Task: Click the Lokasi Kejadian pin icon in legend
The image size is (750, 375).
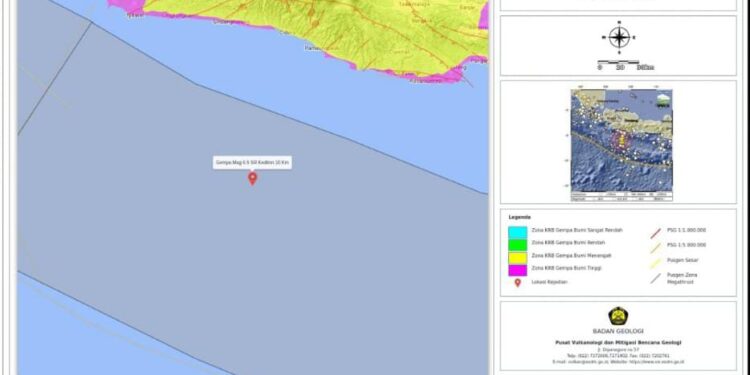Action: click(x=518, y=283)
